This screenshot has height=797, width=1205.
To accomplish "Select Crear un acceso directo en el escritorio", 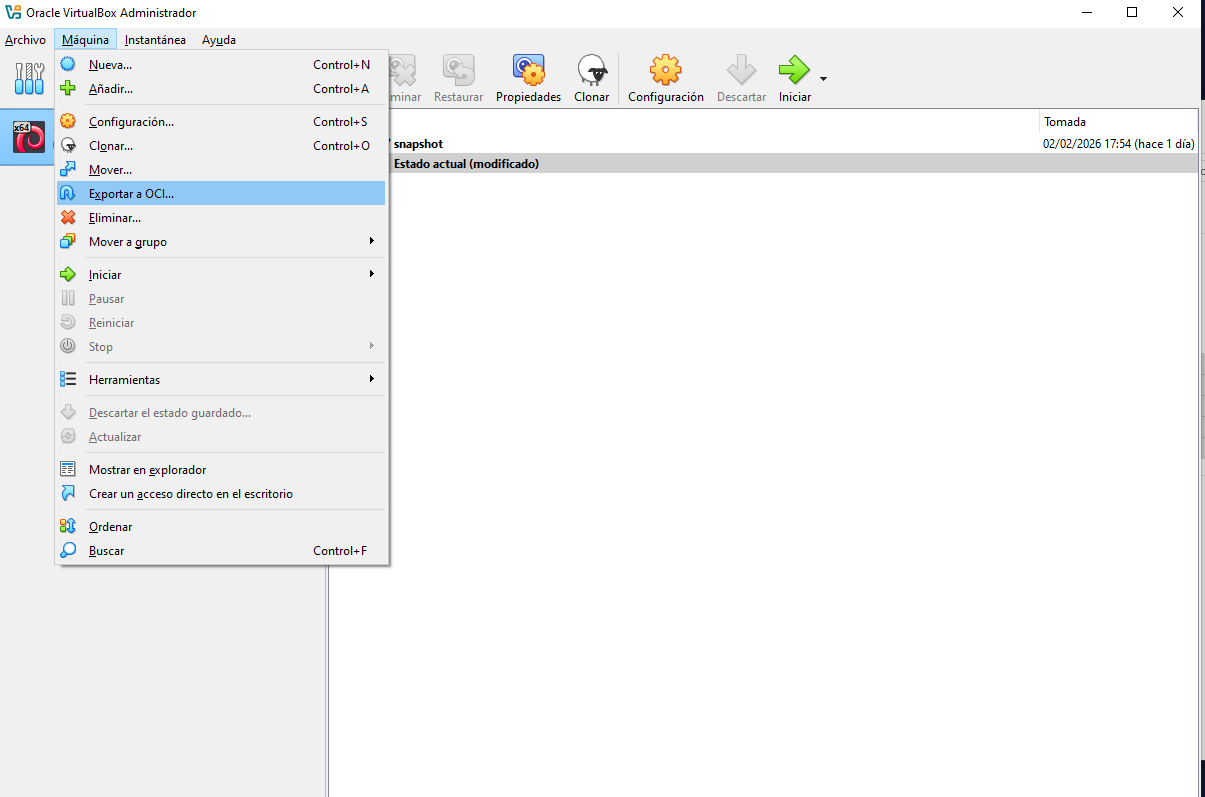I will click(x=221, y=493).
